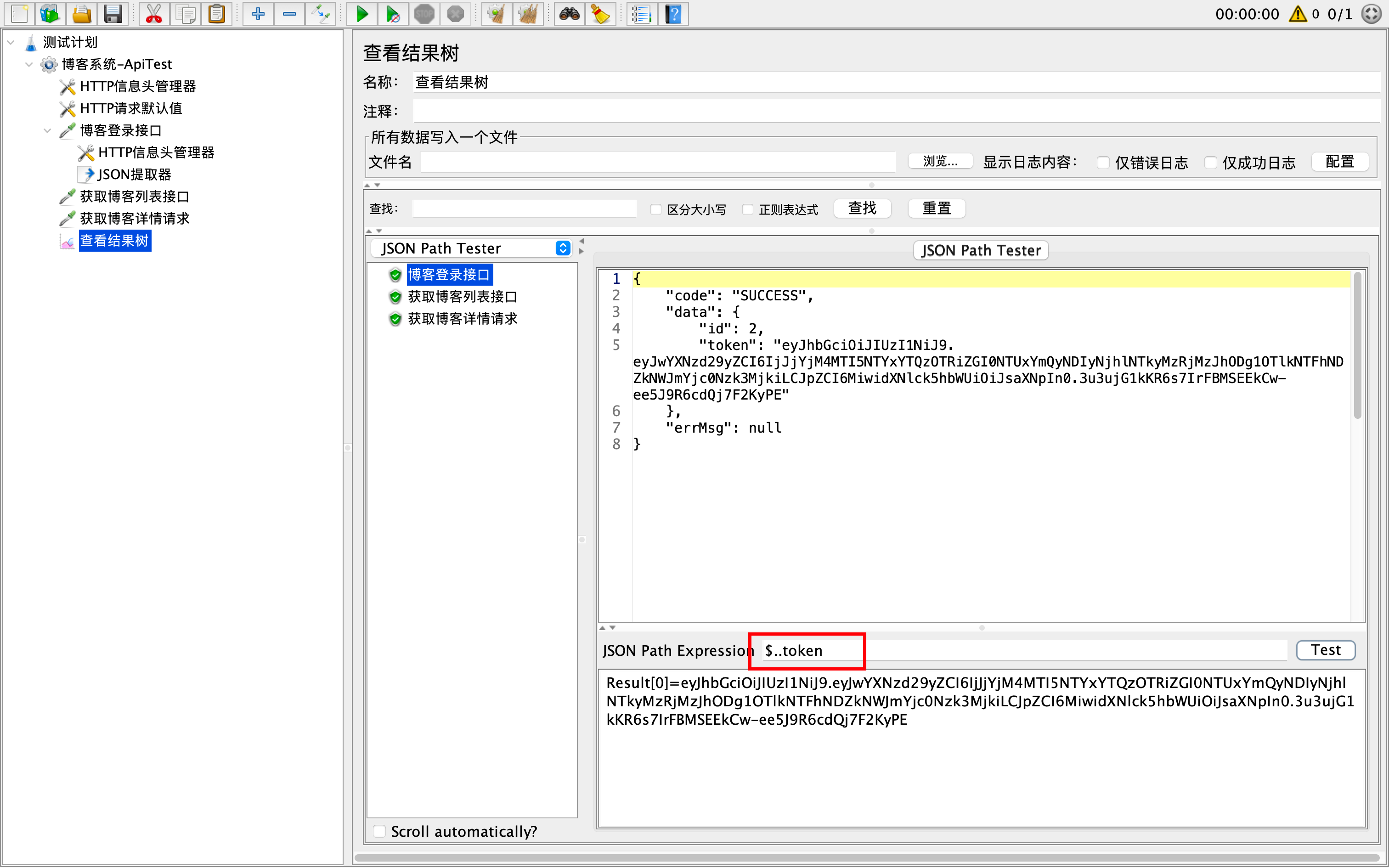Click "errMsg": null line in JSON response
1389x868 pixels.
tap(723, 428)
